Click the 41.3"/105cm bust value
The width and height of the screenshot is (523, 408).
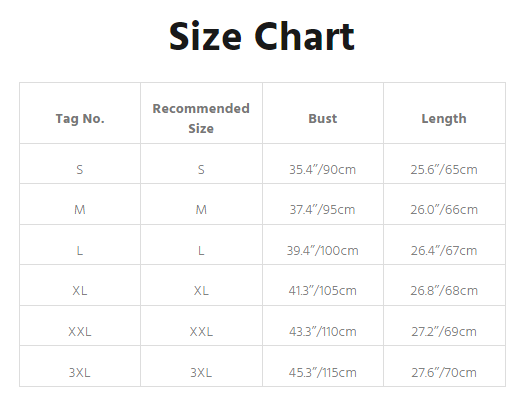(323, 291)
